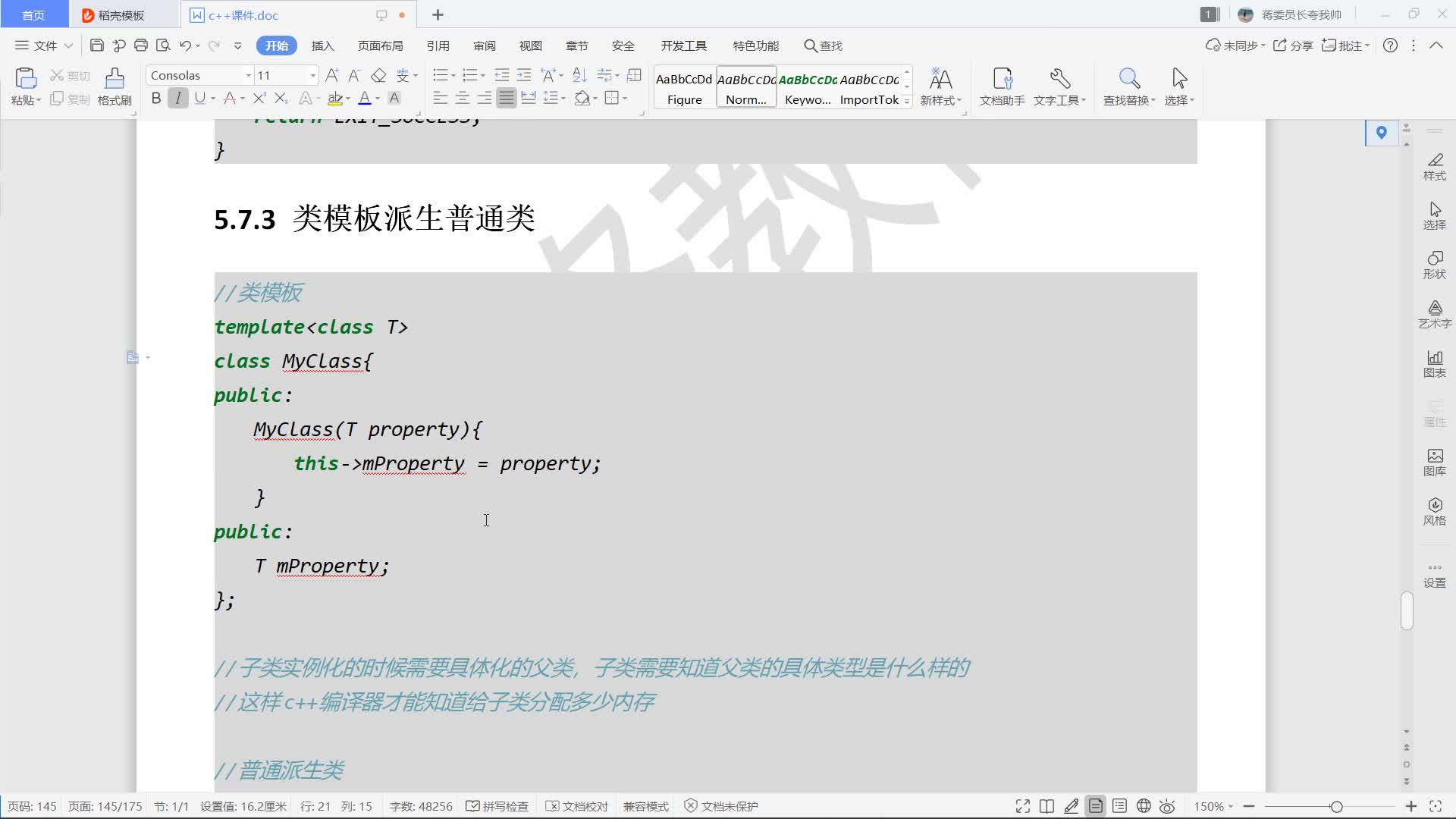Open Chart (图表) sidebar panel
This screenshot has height=819, width=1456.
[x=1435, y=364]
